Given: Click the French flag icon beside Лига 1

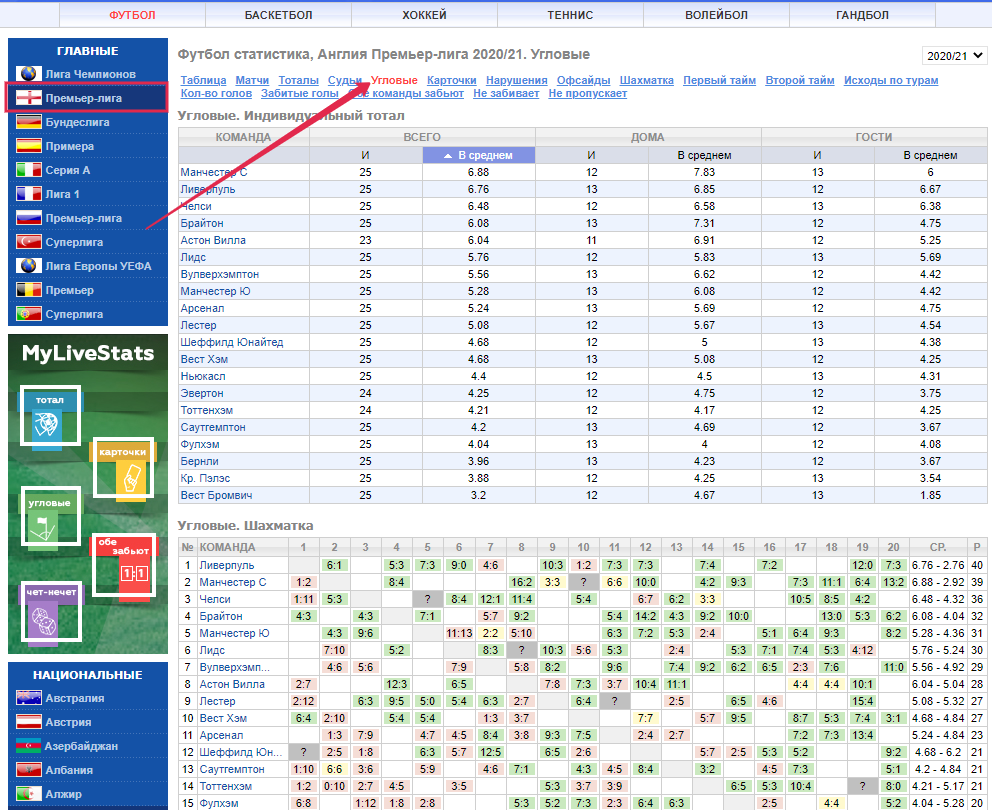Looking at the screenshot, I should point(29,194).
